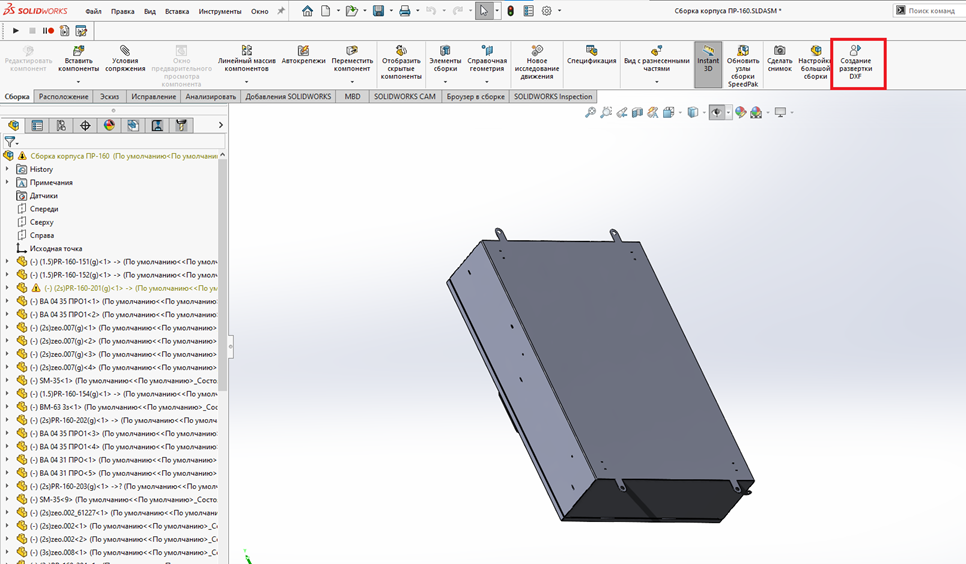
Task: Click Create DXF flat pattern (Создание развертки DXF)
Action: pos(855,63)
